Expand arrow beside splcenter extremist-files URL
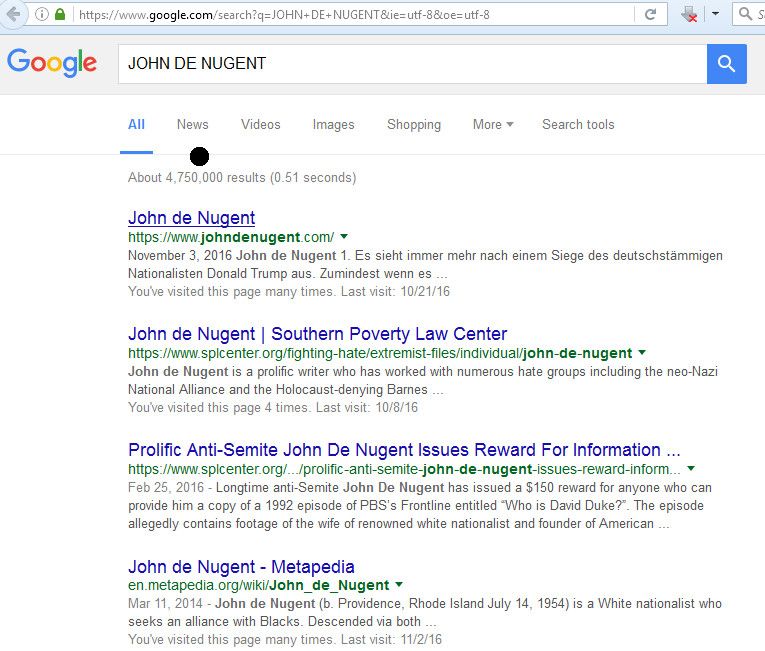Image resolution: width=765 pixels, height=651 pixels. (642, 352)
